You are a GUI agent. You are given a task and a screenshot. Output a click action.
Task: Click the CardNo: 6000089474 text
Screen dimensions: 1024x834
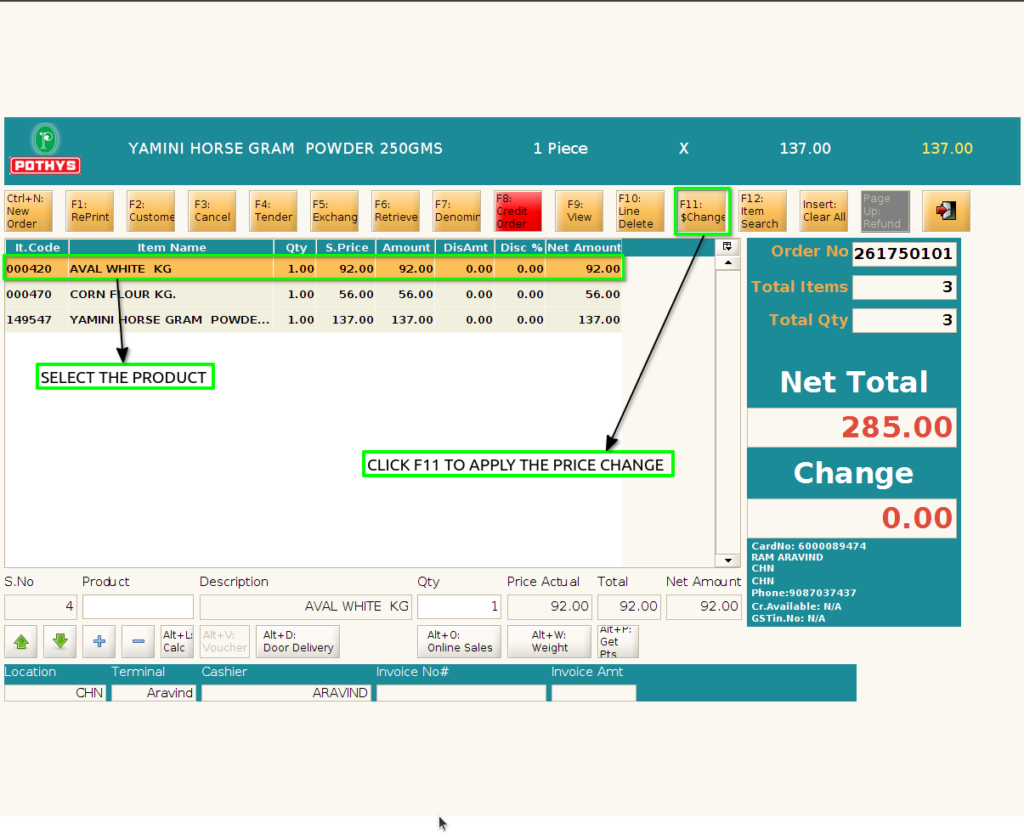(x=808, y=546)
